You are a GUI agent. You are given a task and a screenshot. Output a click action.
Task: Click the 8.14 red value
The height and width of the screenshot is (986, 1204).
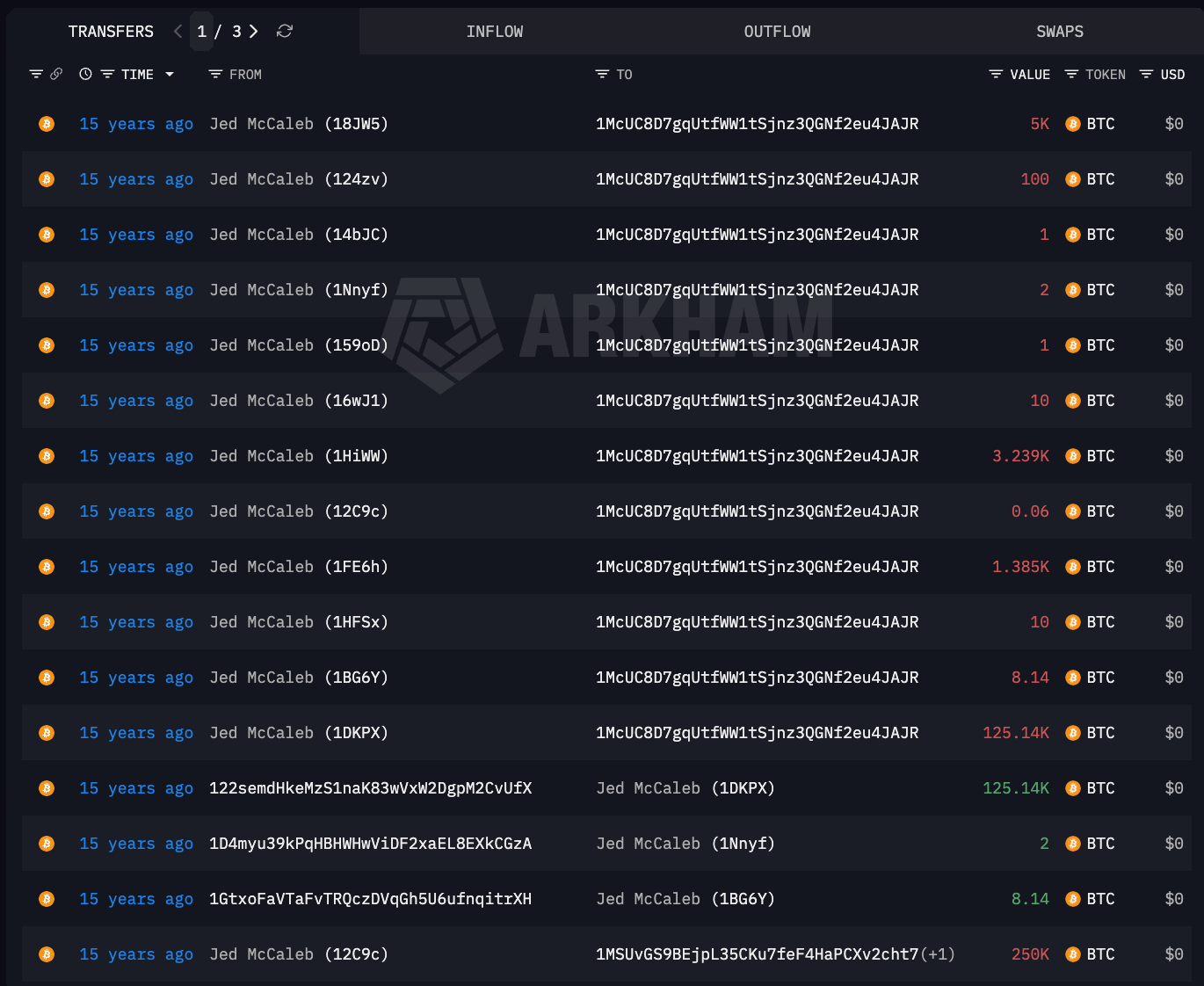(1030, 678)
